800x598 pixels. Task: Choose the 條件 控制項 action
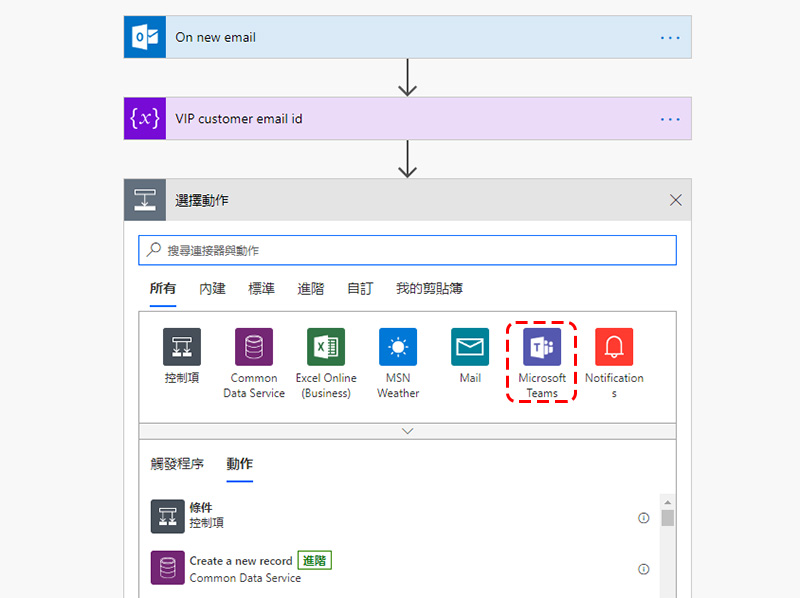click(x=401, y=516)
